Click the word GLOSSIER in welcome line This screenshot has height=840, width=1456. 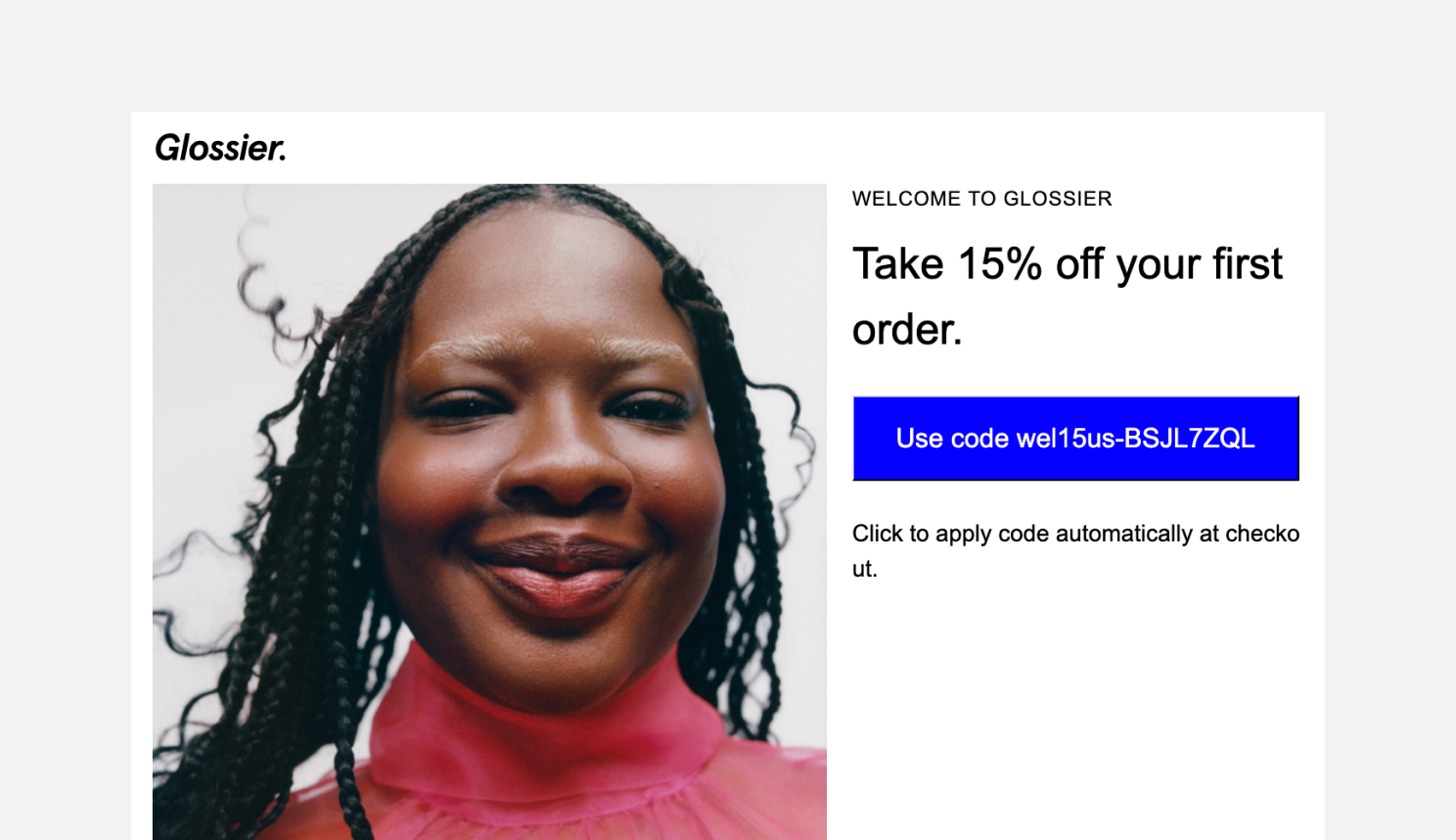click(x=1058, y=199)
